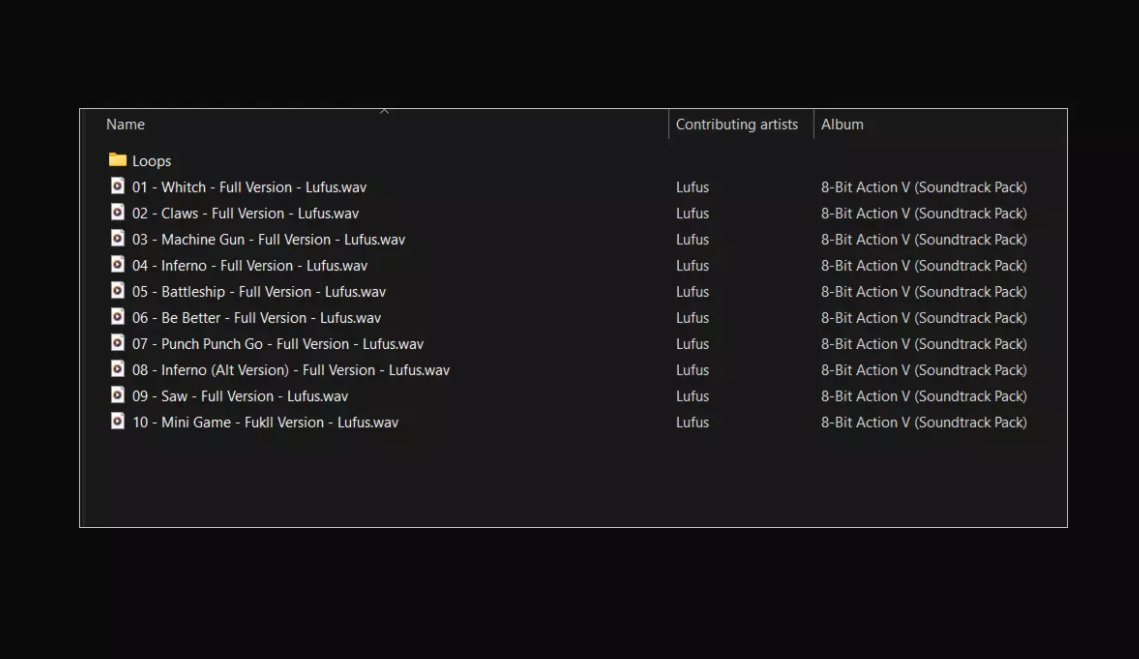Click Lufus artist in 05 - Battleship row
This screenshot has width=1139, height=659.
(692, 291)
